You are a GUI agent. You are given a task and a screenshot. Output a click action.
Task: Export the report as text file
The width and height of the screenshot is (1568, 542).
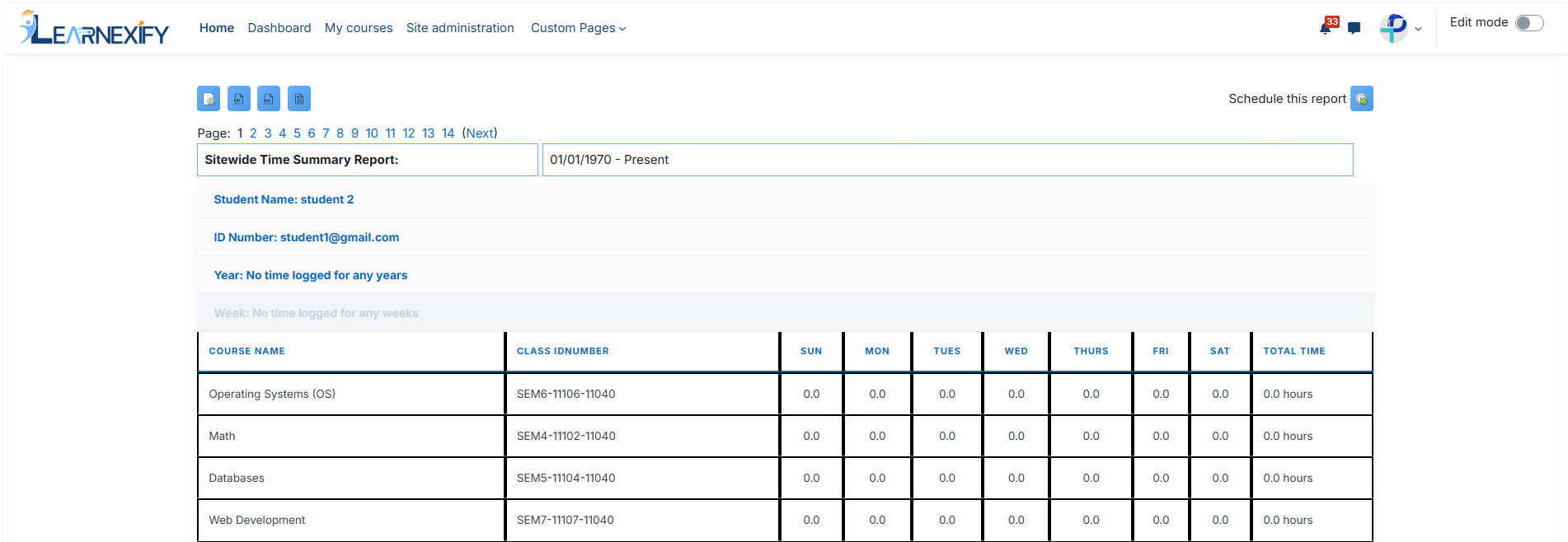point(299,99)
